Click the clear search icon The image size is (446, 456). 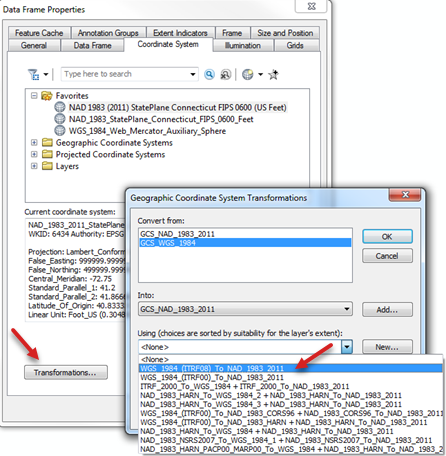225,74
